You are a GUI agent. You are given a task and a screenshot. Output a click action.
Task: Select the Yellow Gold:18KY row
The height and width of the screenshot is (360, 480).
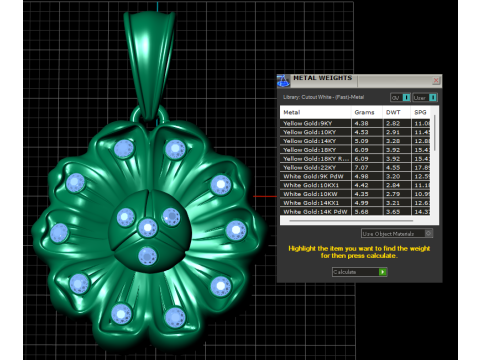pos(355,150)
